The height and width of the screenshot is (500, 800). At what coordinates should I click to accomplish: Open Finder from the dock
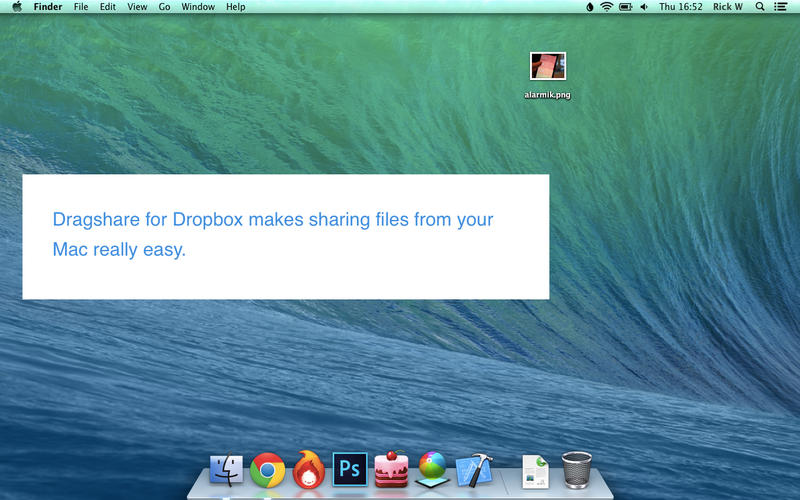pos(227,469)
